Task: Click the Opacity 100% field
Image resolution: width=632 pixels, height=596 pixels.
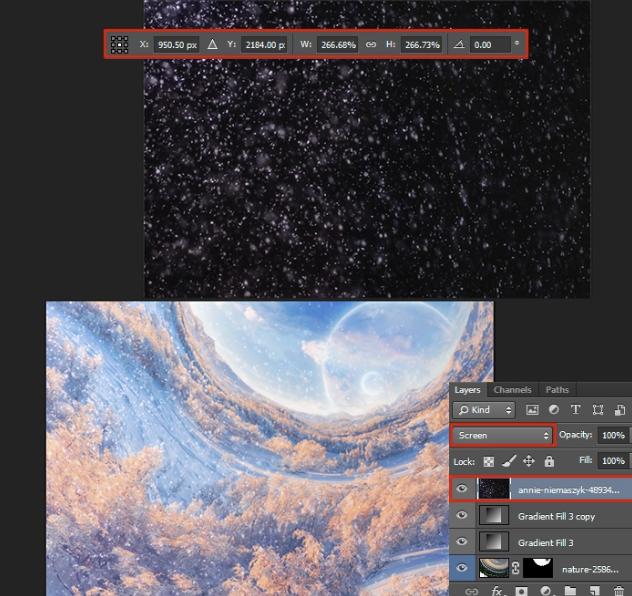Action: [x=613, y=435]
